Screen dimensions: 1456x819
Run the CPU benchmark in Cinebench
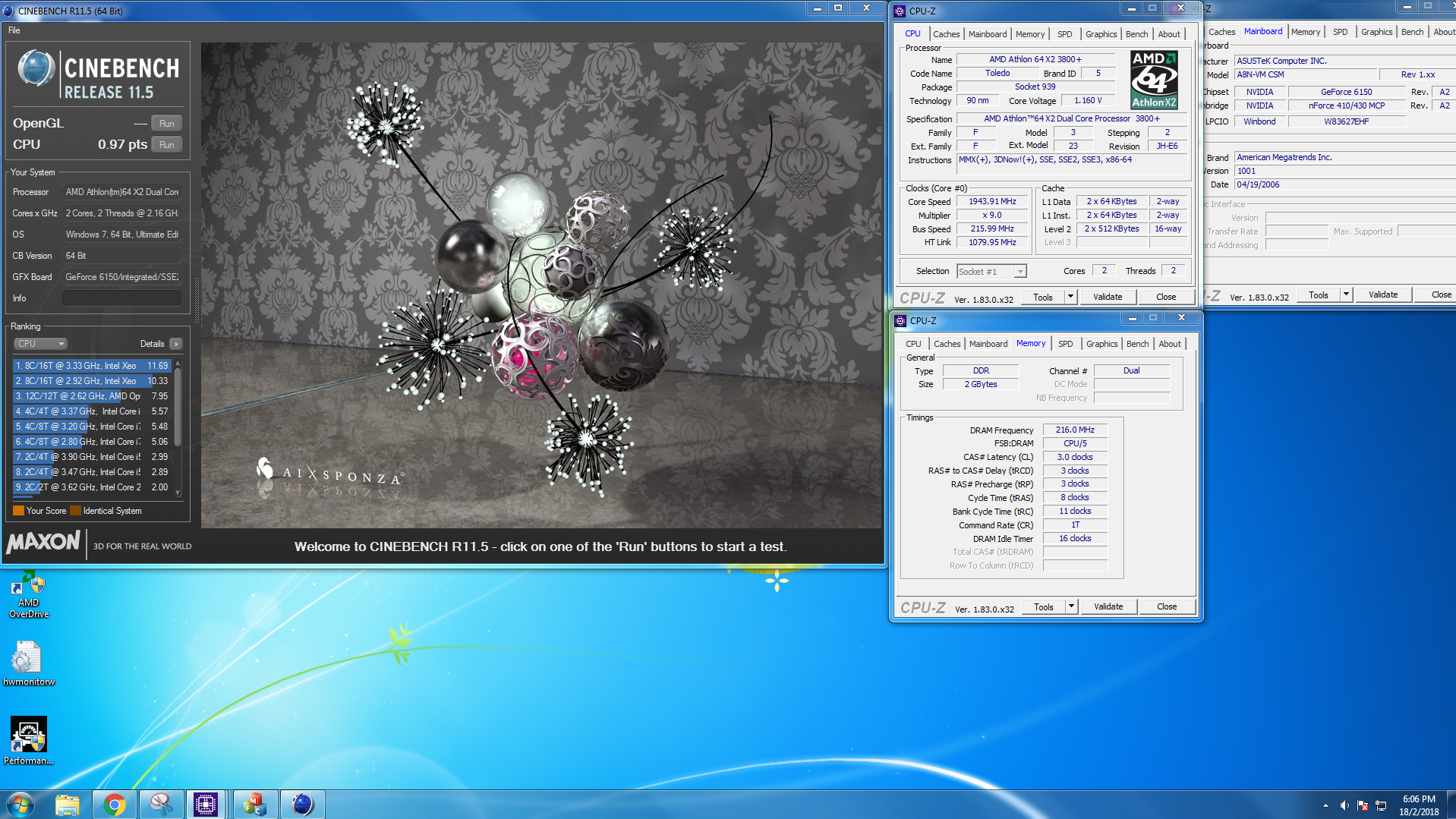point(167,145)
